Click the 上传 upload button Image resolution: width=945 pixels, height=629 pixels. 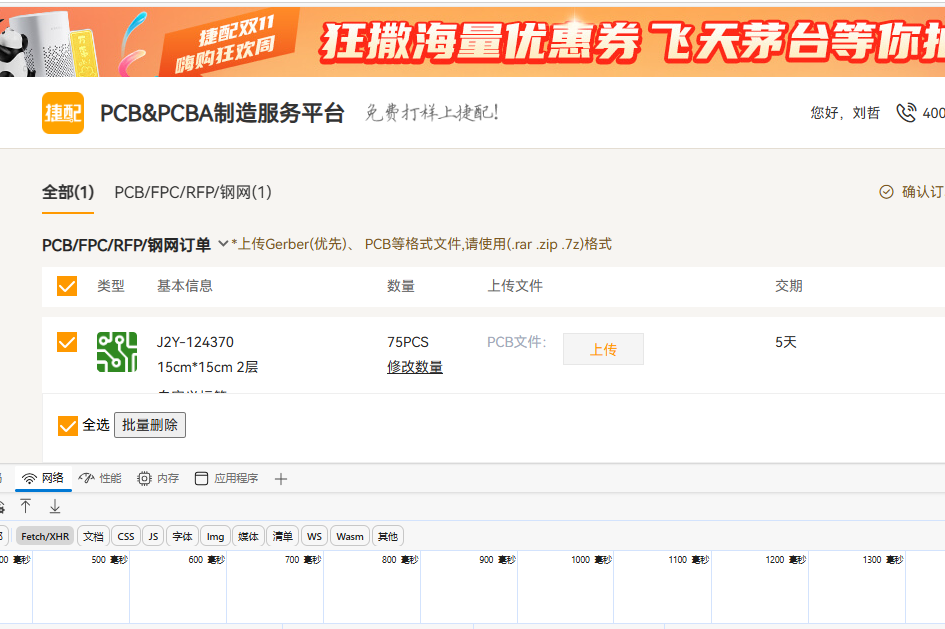point(603,349)
